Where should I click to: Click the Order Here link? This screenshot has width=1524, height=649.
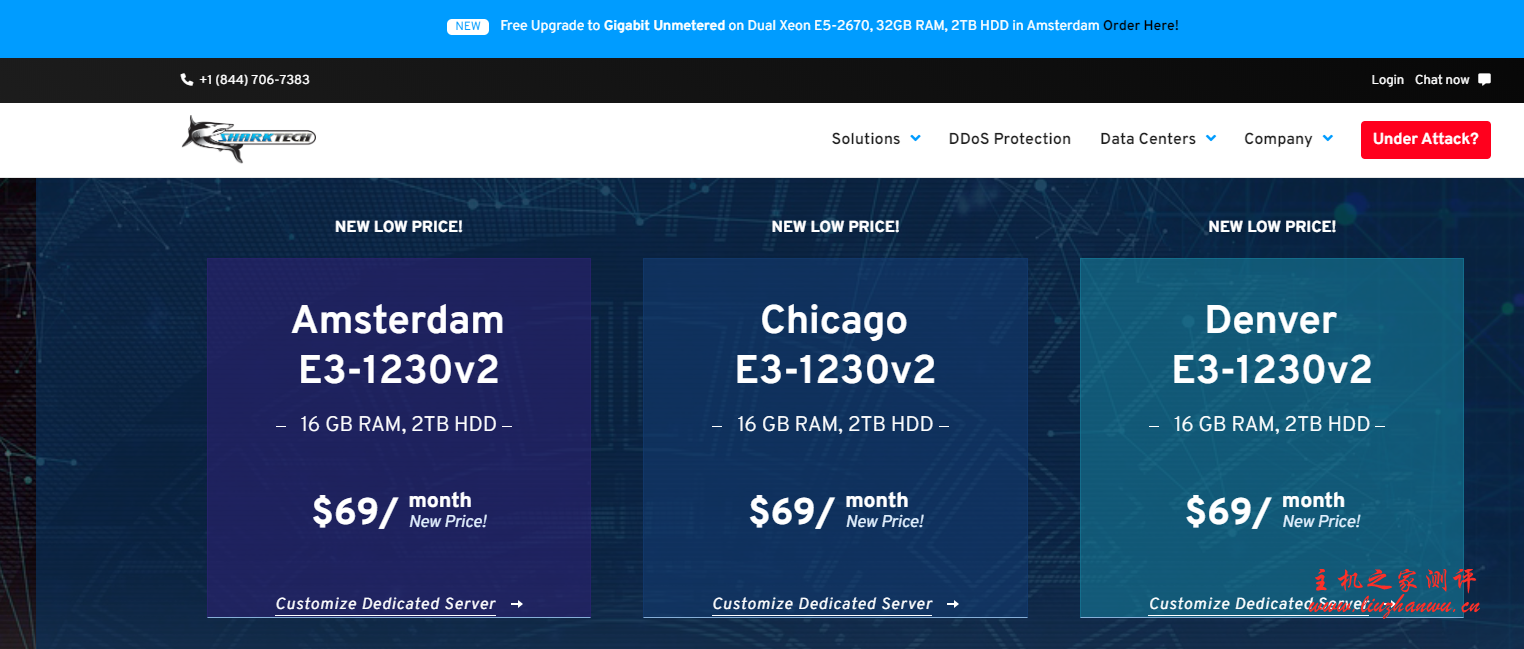point(1140,25)
